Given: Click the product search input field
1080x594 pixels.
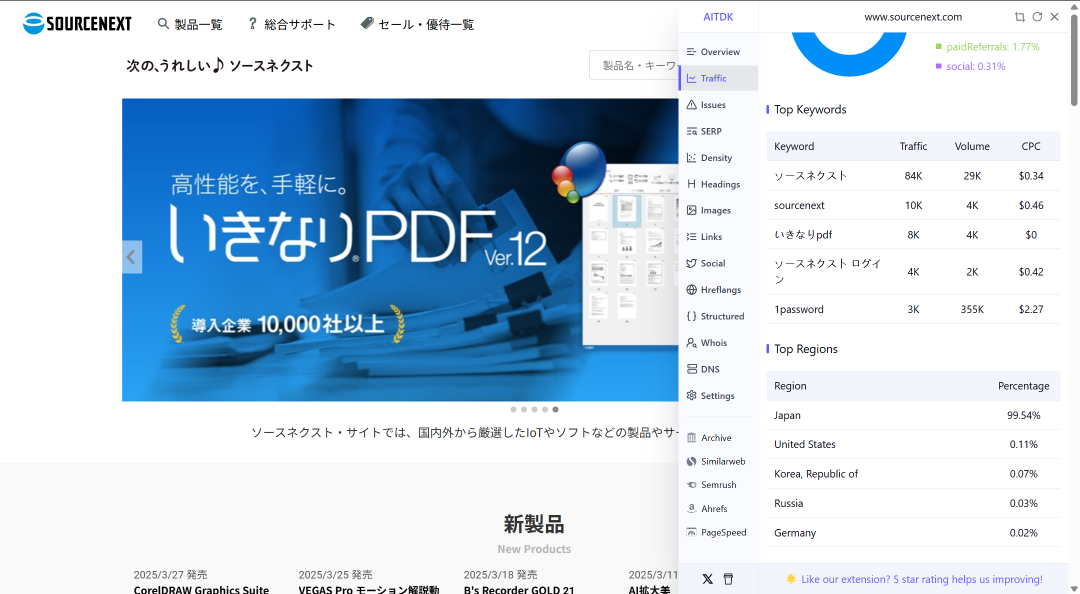Looking at the screenshot, I should pyautogui.click(x=634, y=65).
